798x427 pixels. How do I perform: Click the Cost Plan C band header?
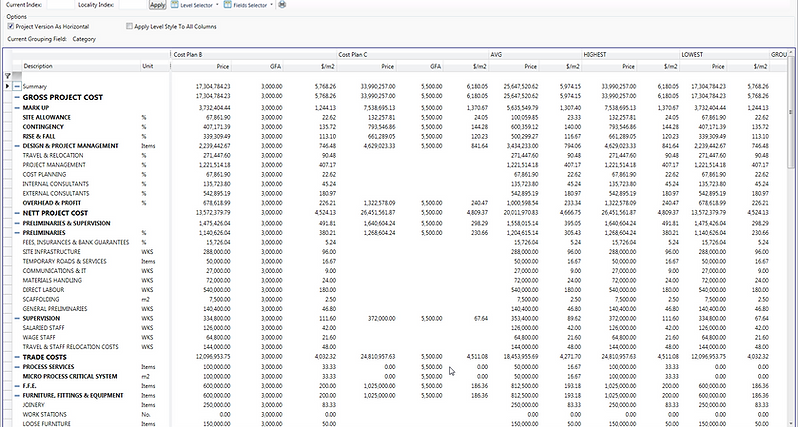412,54
